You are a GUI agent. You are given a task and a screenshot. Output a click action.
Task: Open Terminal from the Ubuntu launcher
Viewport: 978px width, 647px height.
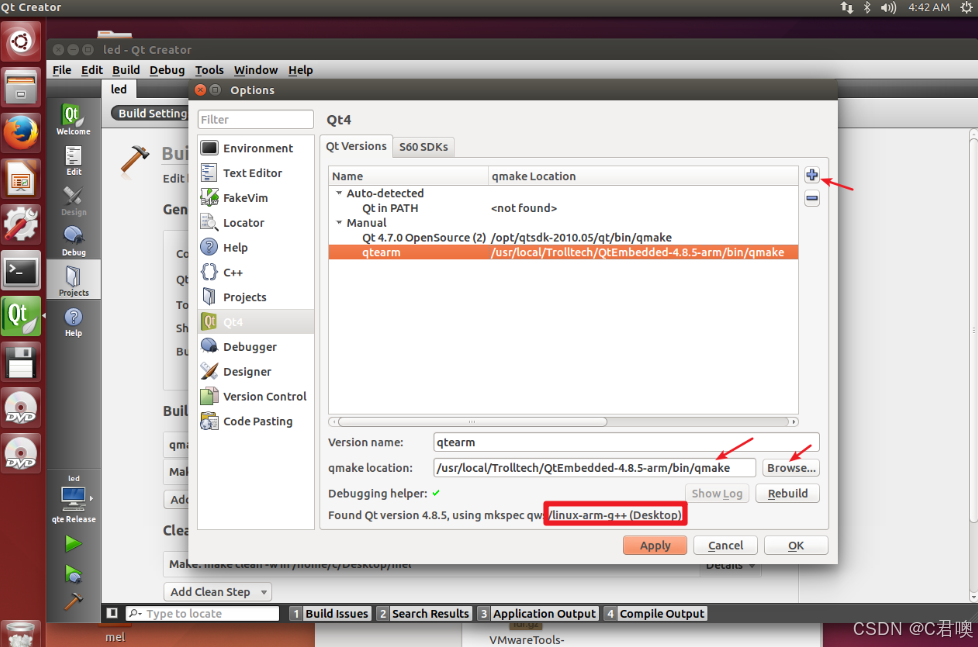pyautogui.click(x=21, y=271)
